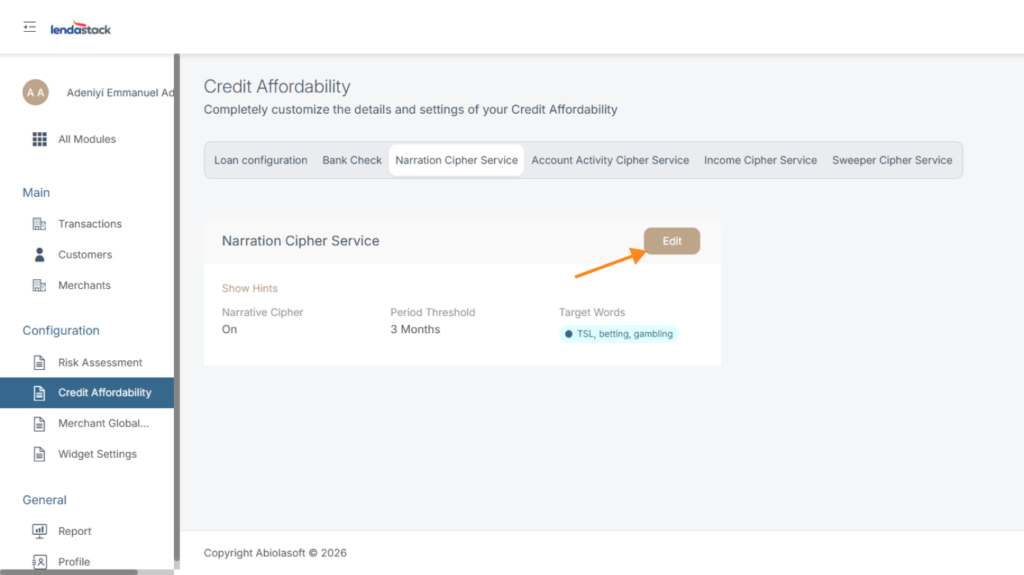Click the Transactions sidebar icon
This screenshot has height=575, width=1024.
tap(40, 224)
